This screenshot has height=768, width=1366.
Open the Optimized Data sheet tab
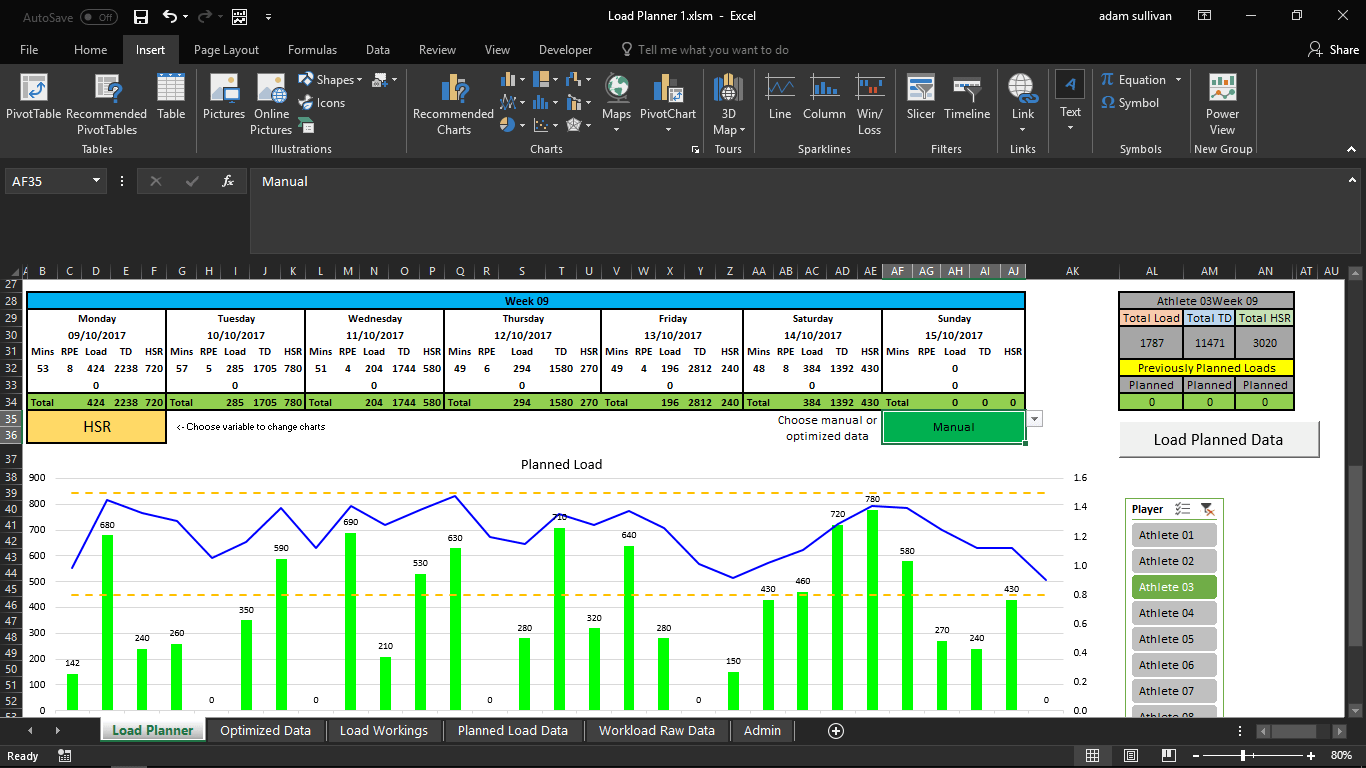(265, 731)
